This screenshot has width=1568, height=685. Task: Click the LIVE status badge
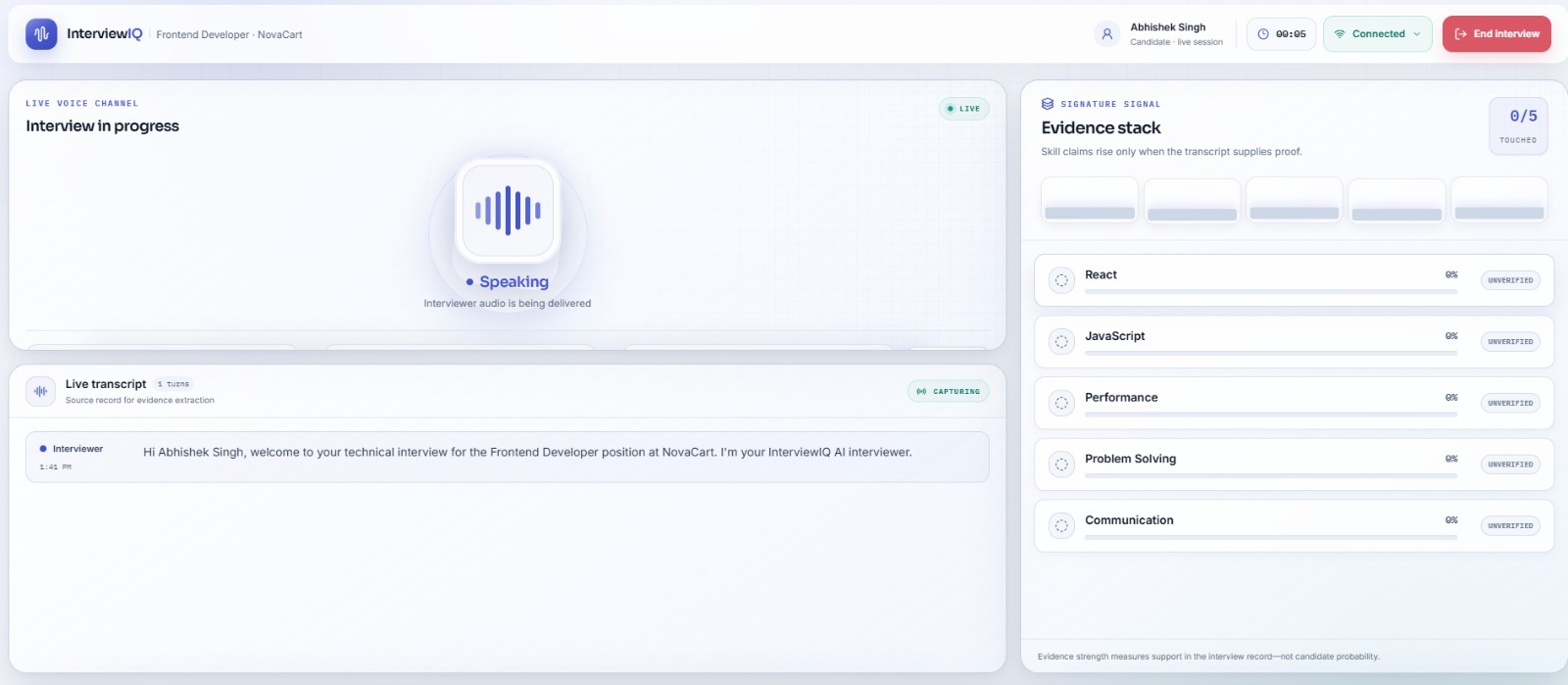point(963,109)
